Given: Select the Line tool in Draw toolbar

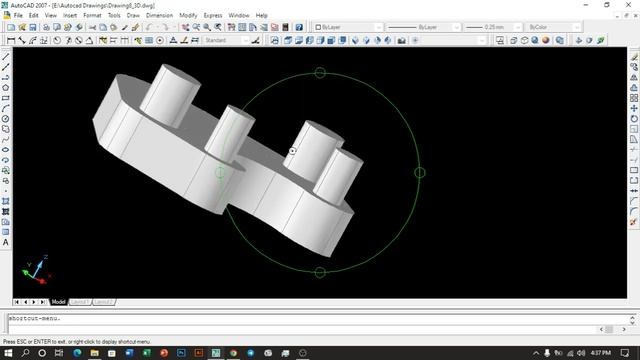Looking at the screenshot, I should coord(6,57).
